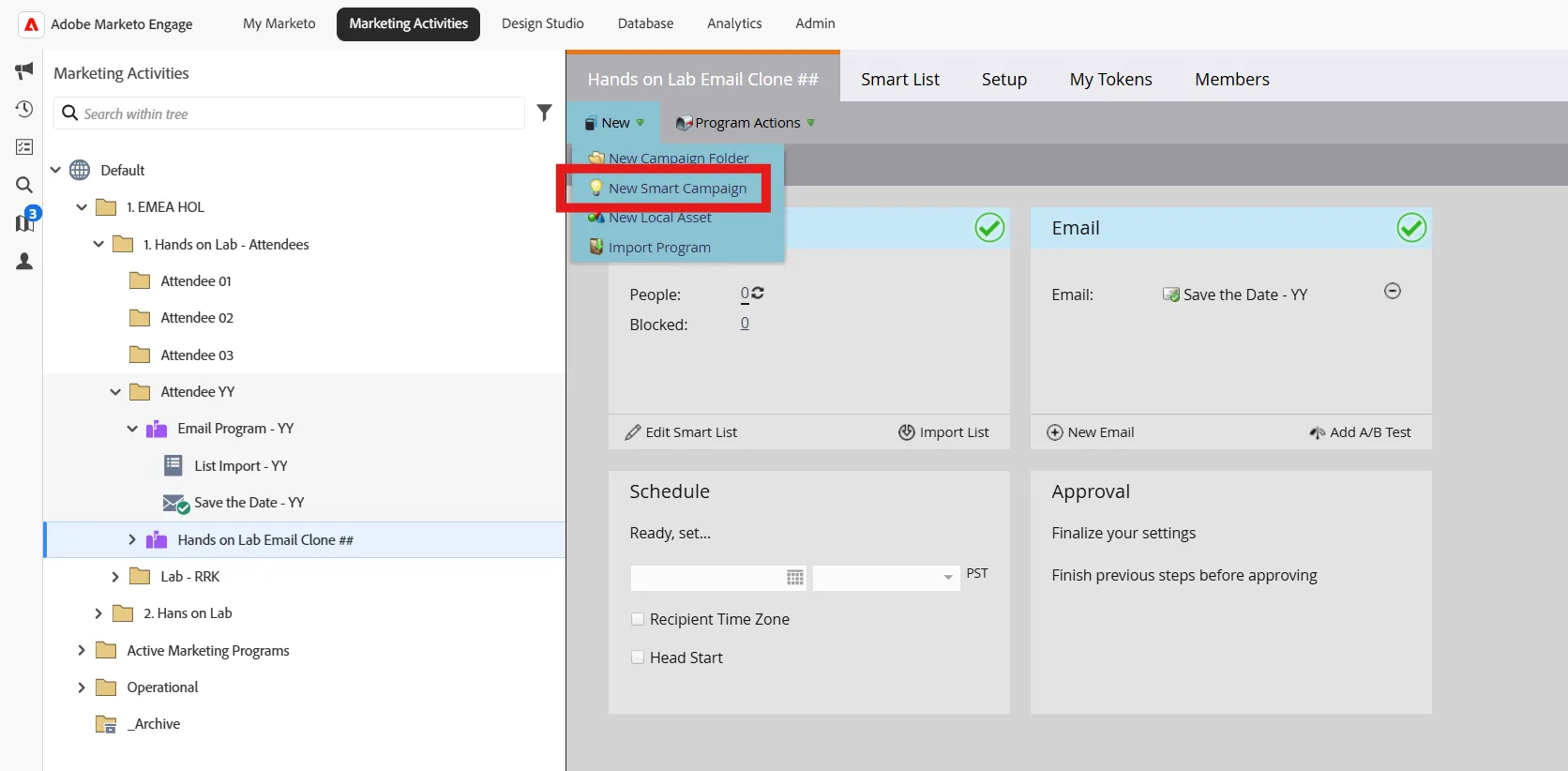Screen dimensions: 1568x771
Task: Collapse the Attendee YY folder
Action: pyautogui.click(x=115, y=392)
